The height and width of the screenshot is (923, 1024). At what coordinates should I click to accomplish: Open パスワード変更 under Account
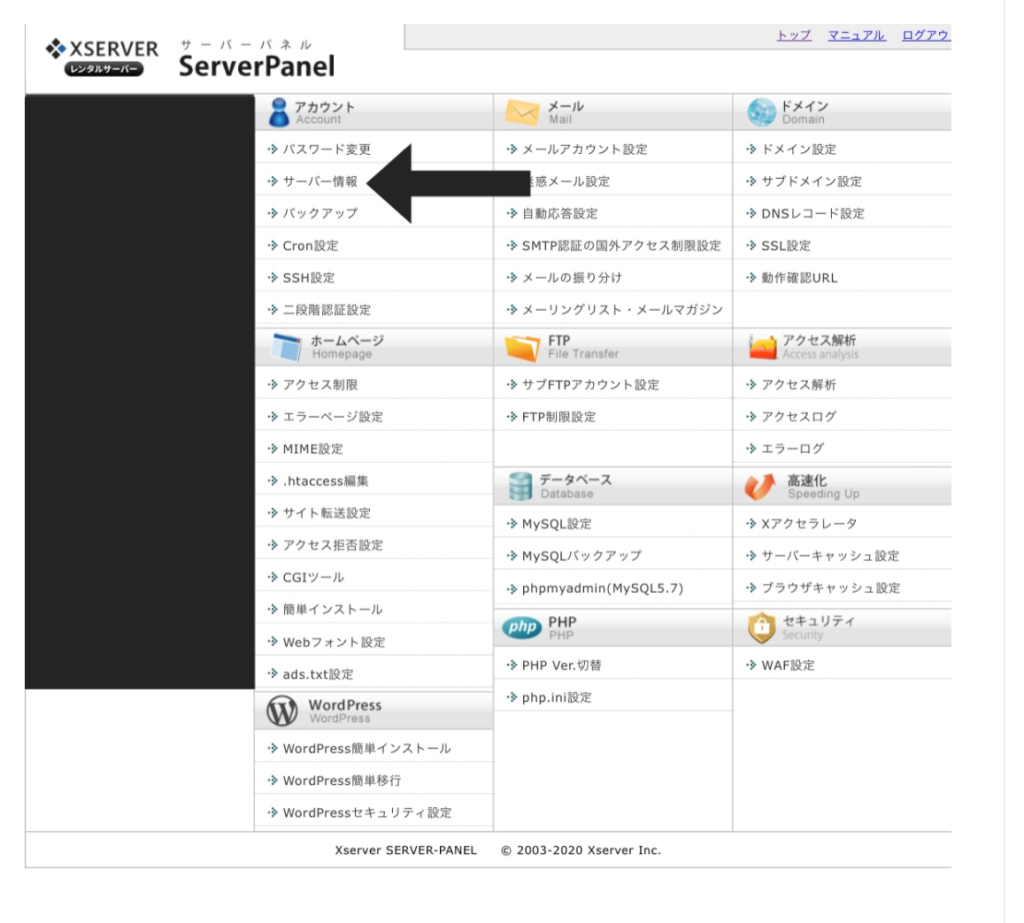[327, 150]
